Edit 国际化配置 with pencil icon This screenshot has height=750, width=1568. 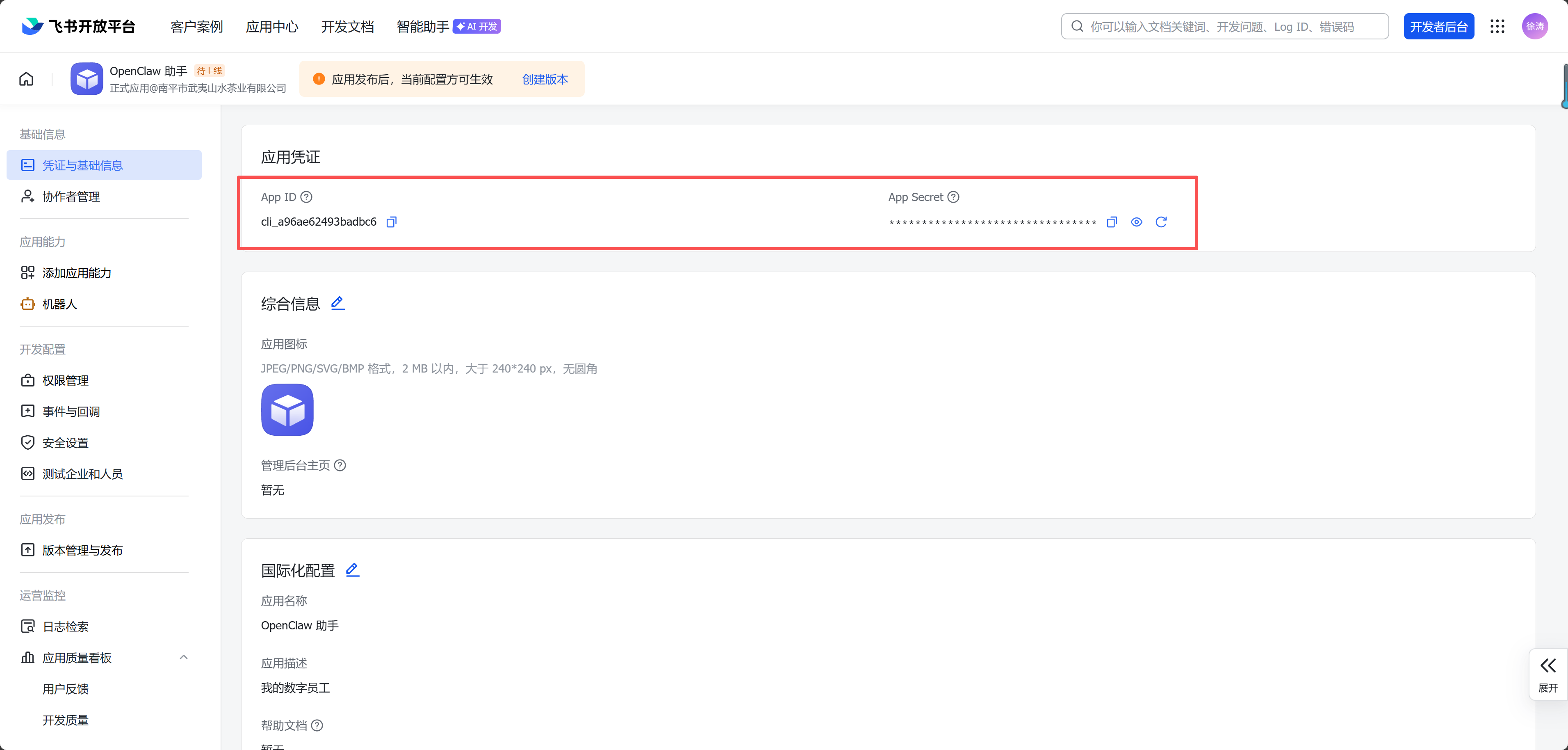[353, 569]
